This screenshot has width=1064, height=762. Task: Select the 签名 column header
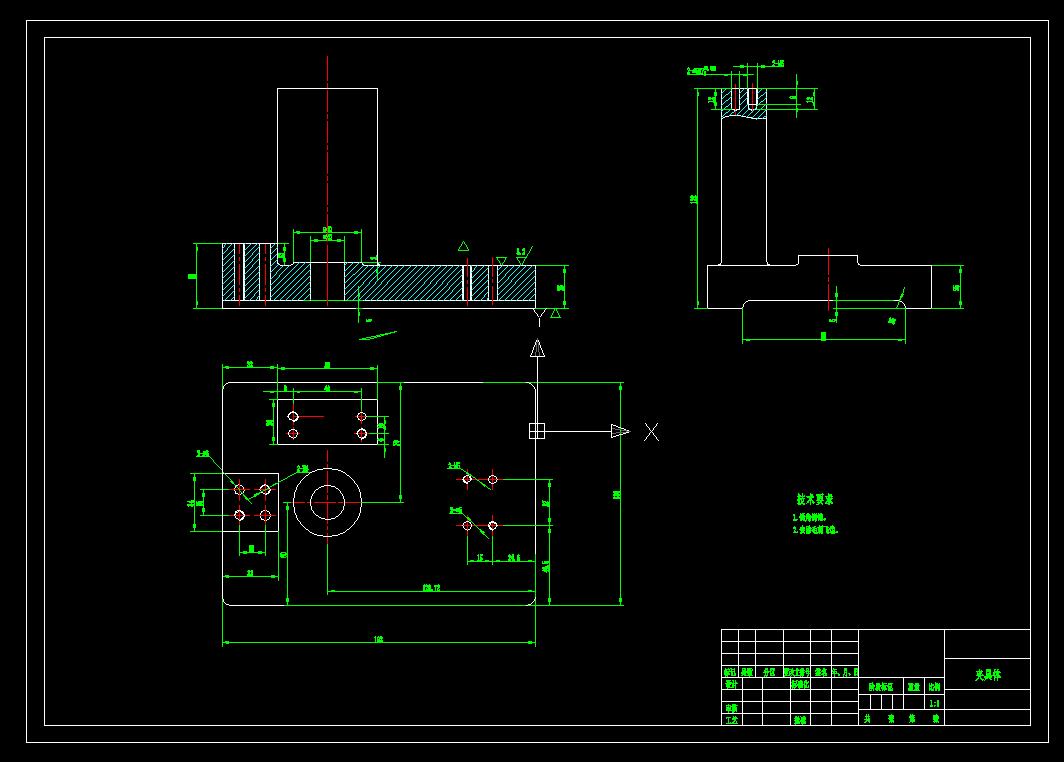(821, 672)
